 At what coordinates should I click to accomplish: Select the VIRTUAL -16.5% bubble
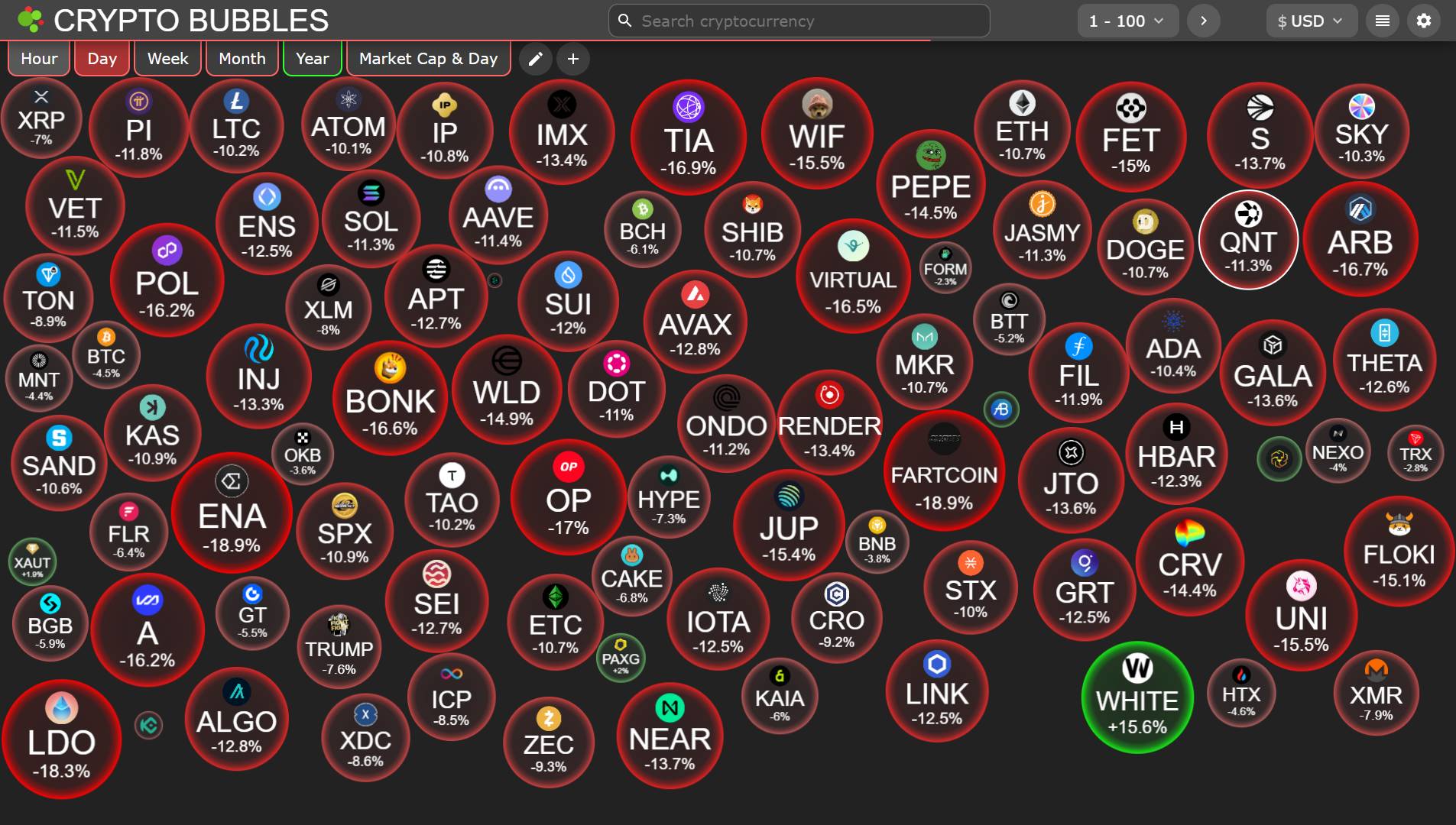pos(853,277)
